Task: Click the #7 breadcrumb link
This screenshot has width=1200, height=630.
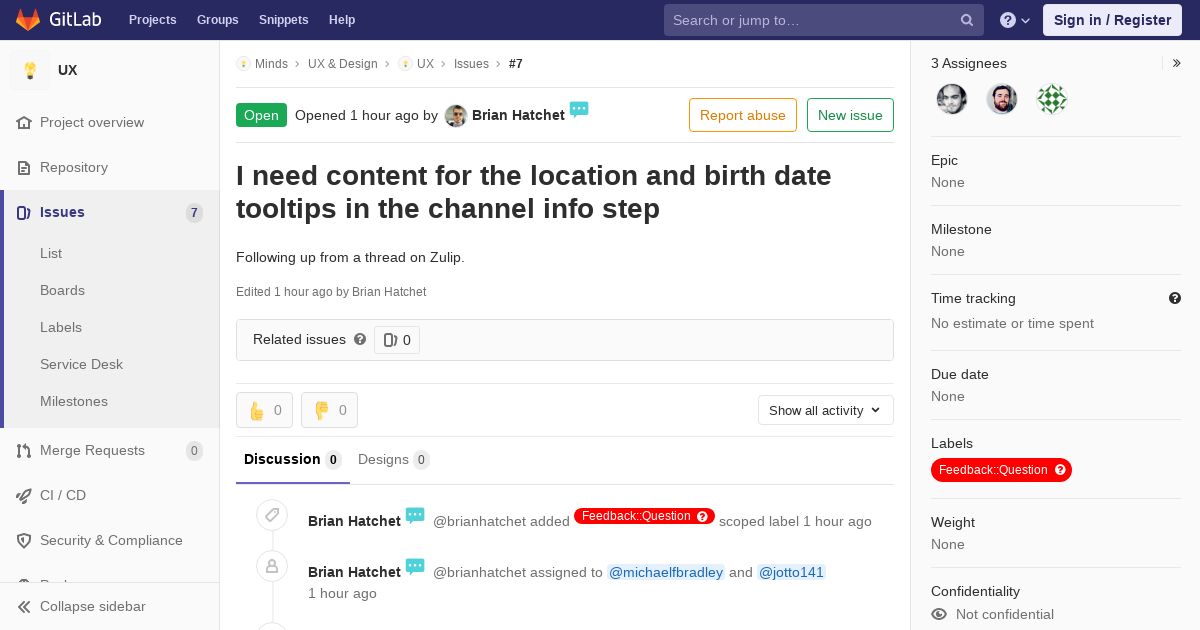Action: pos(516,63)
